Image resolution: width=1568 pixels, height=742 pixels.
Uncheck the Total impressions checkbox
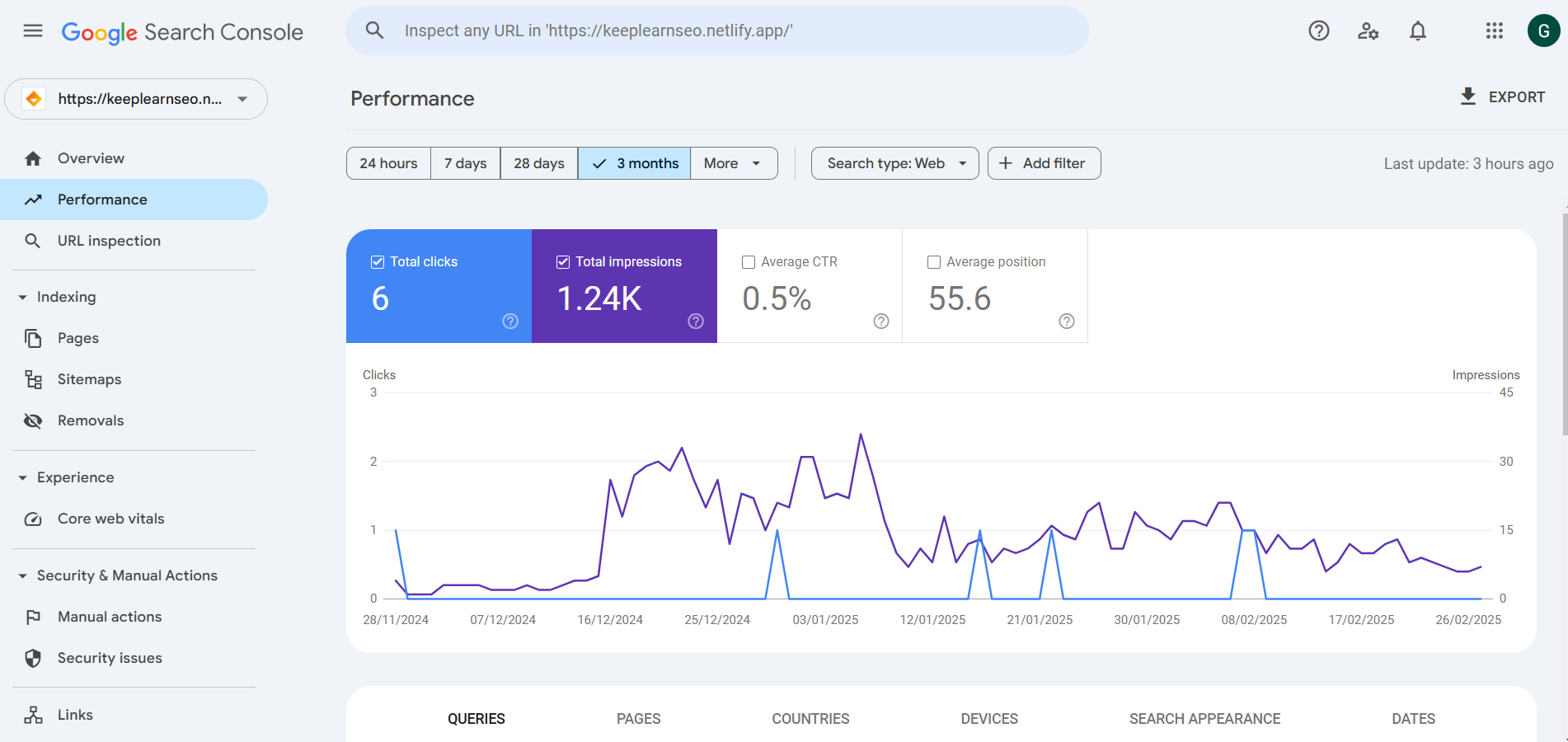[563, 262]
